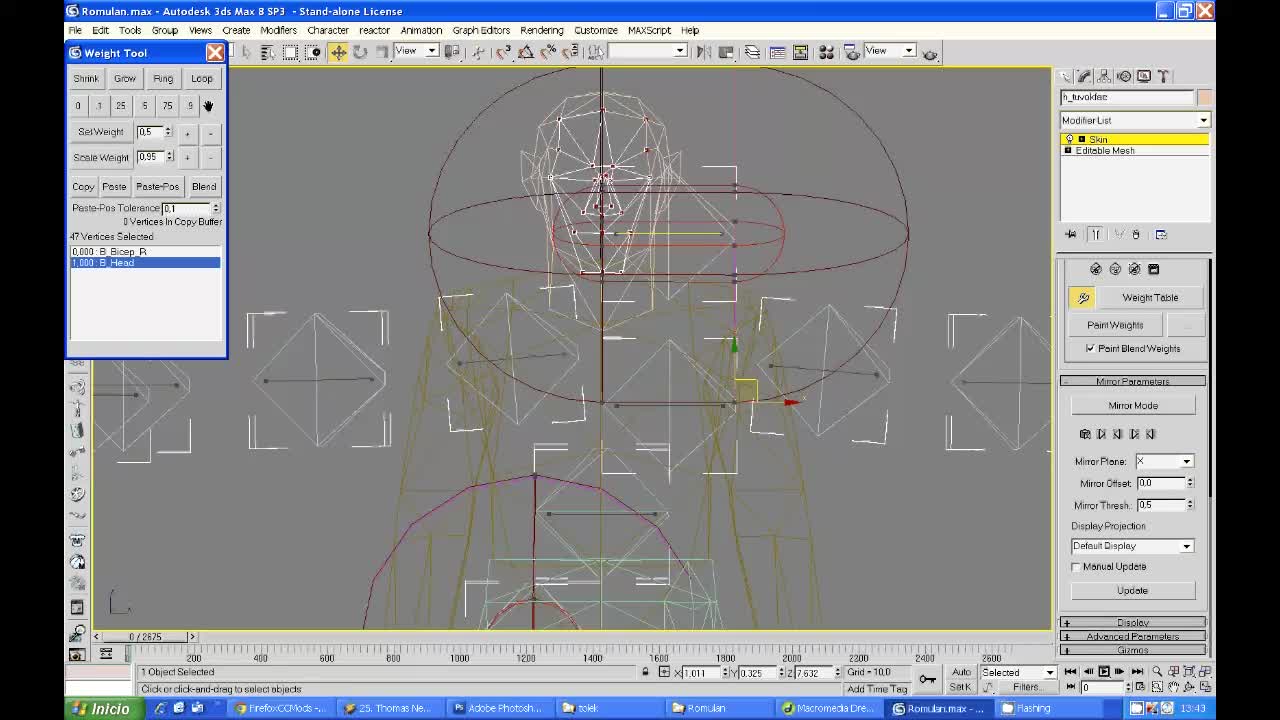
Task: Toggle Mirror Mode in Mirror Parameters
Action: (x=1133, y=405)
